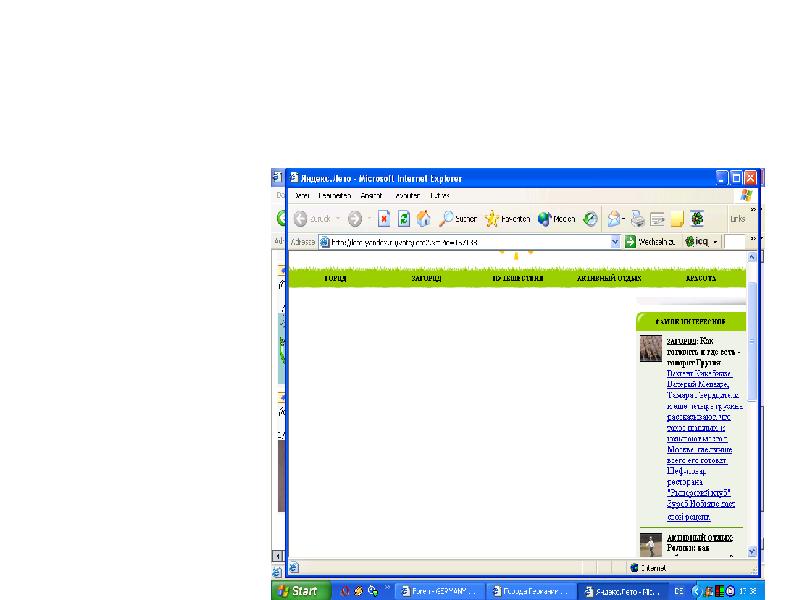Go to the Home page icon

424,218
